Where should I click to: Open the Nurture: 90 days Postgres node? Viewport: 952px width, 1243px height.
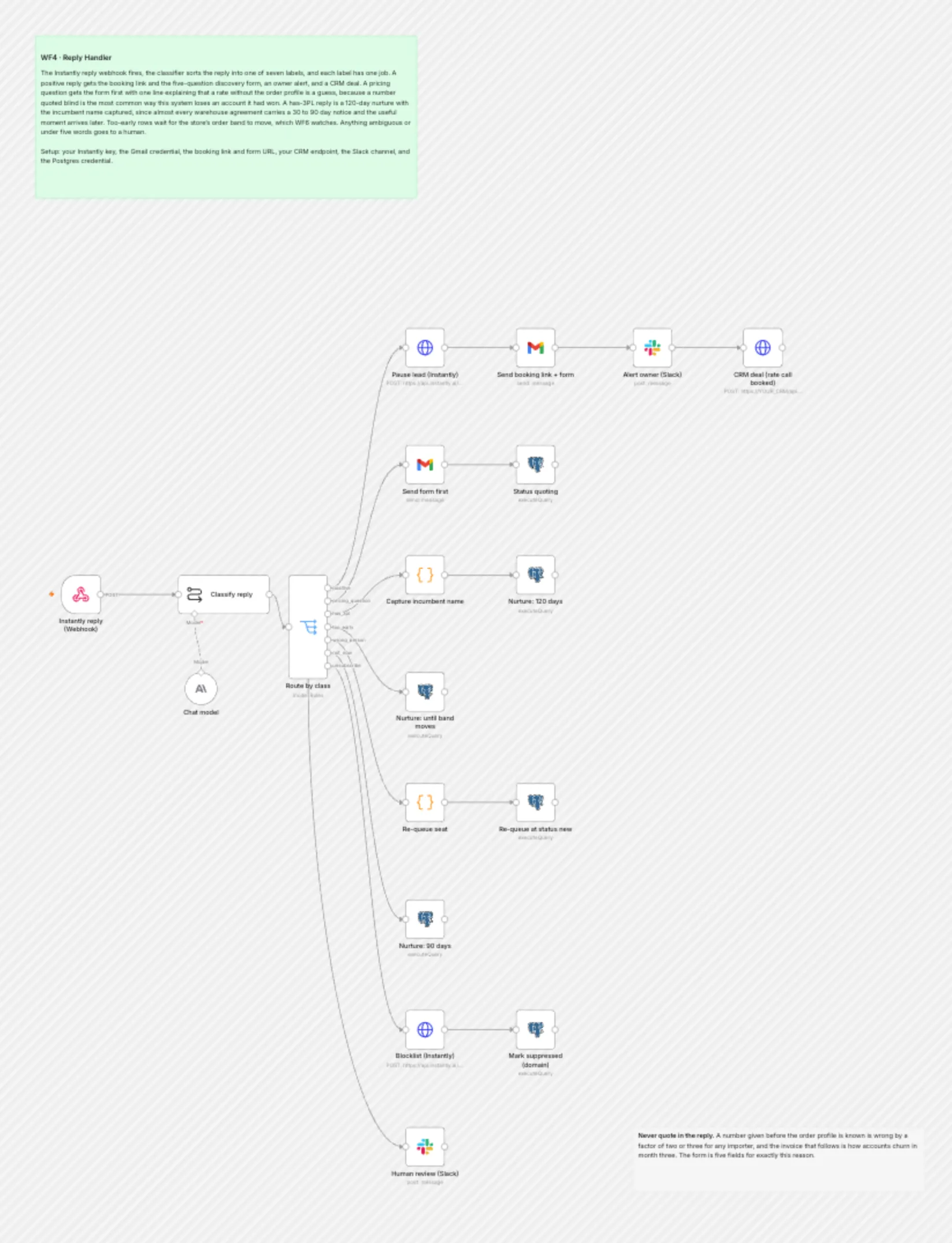pos(425,919)
